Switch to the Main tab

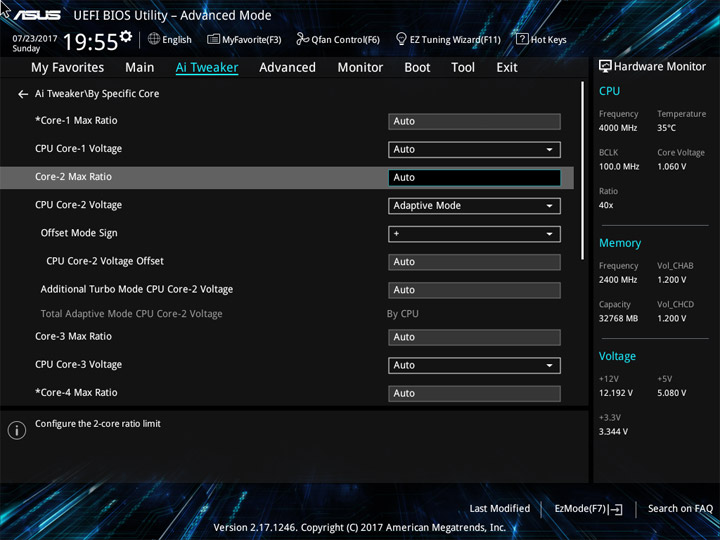tap(140, 68)
